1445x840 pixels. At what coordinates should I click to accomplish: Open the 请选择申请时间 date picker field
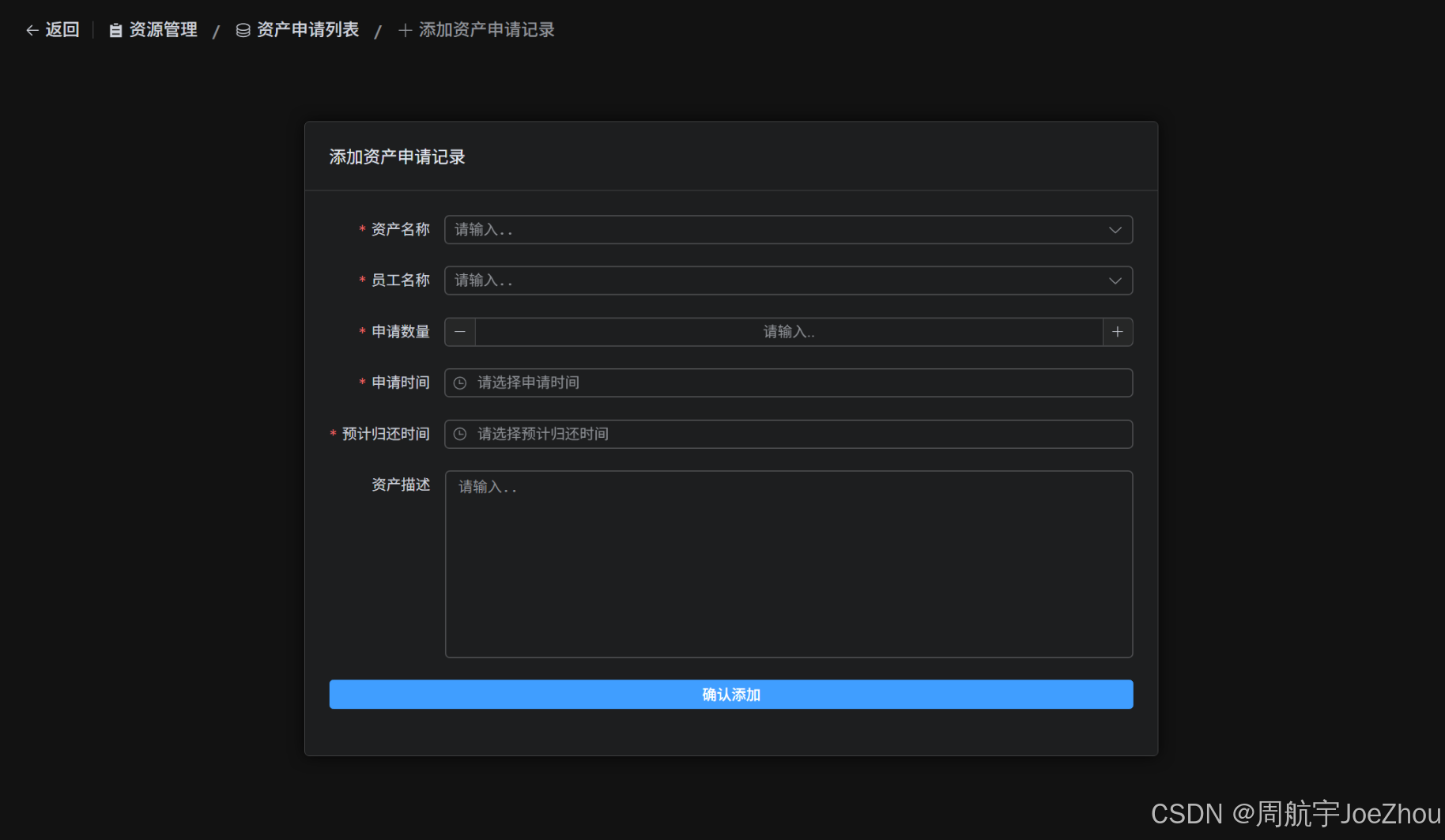(788, 382)
